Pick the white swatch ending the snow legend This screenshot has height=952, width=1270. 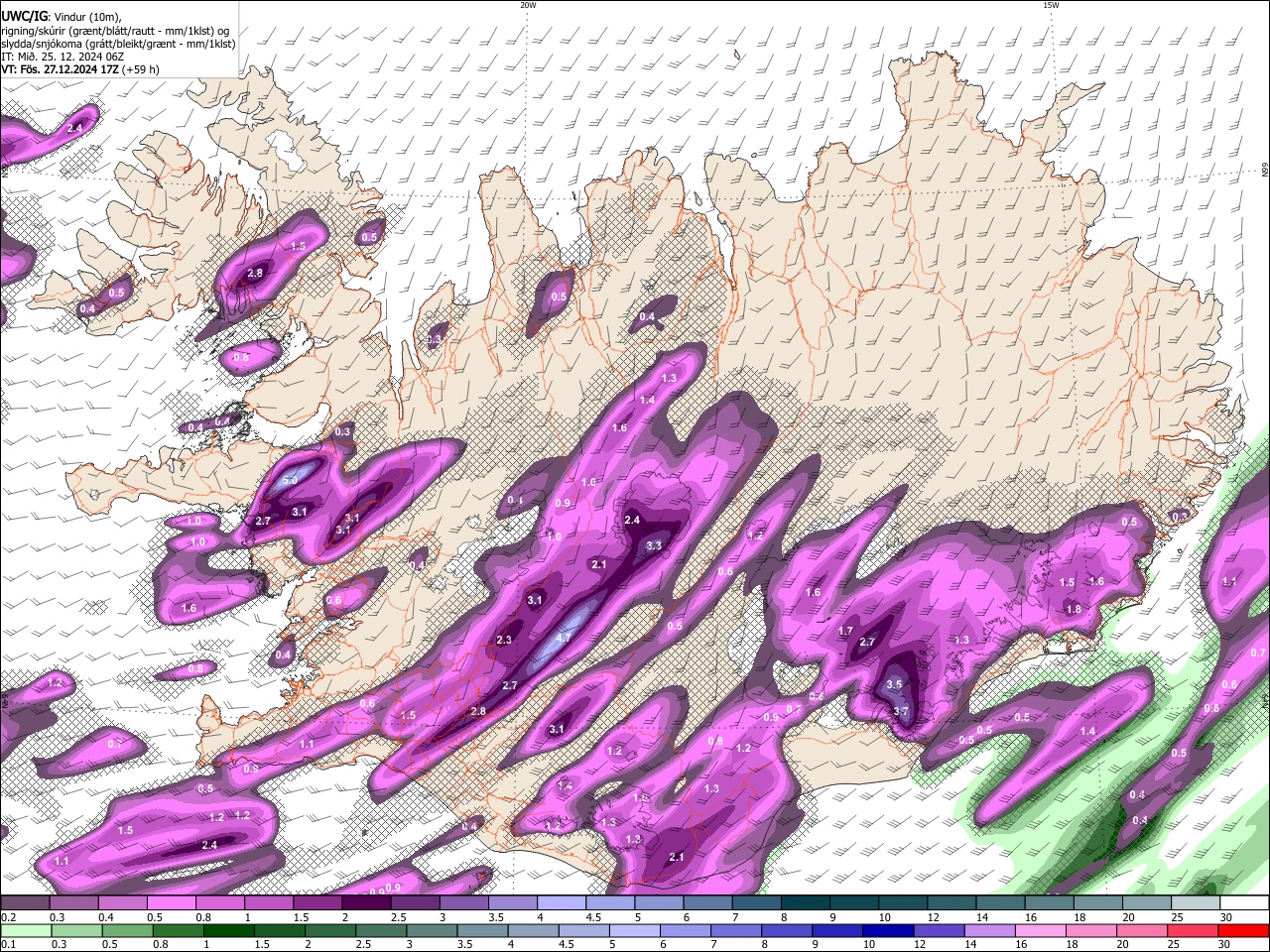point(1244,902)
